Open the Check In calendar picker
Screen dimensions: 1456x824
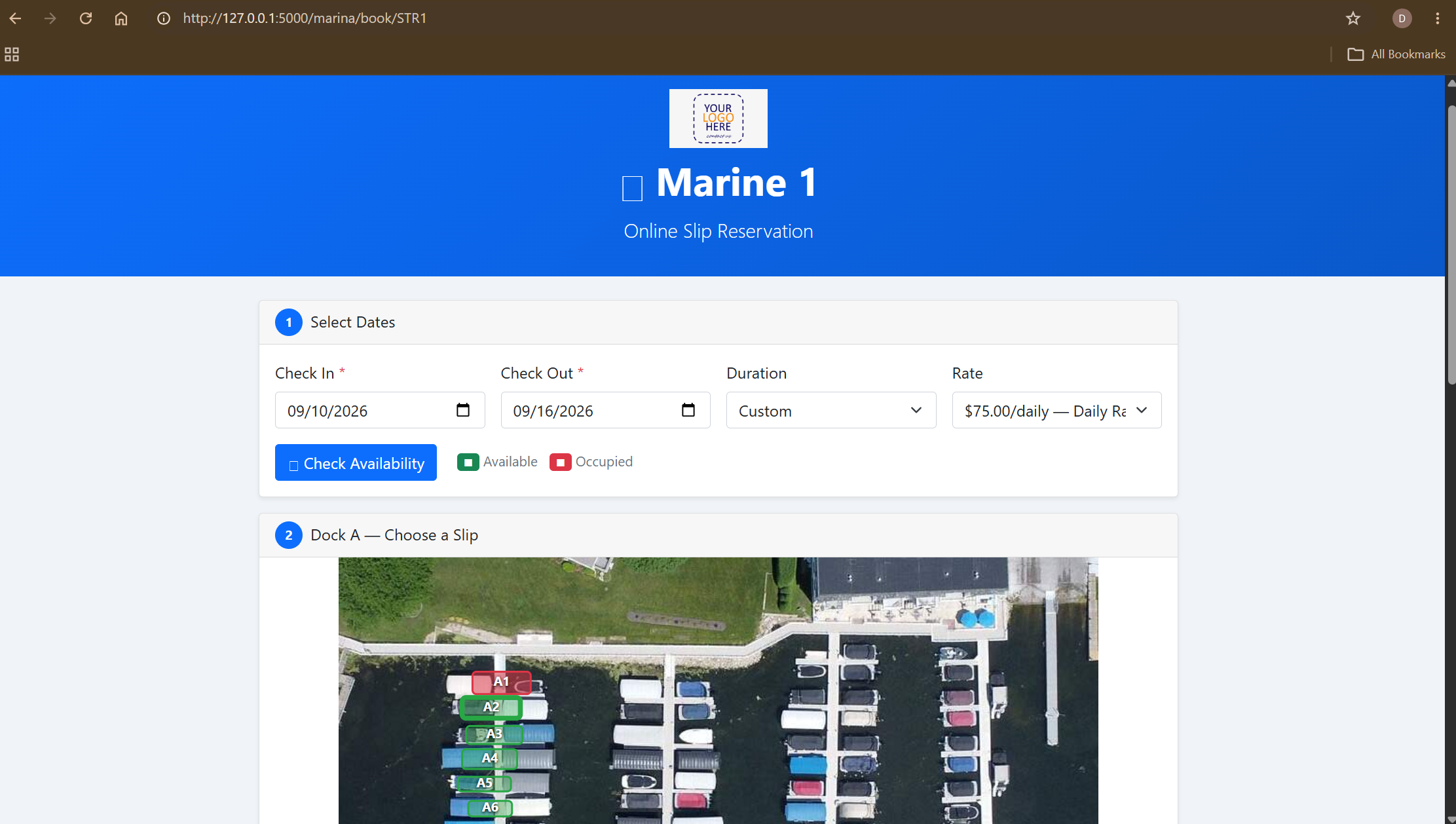(x=463, y=410)
